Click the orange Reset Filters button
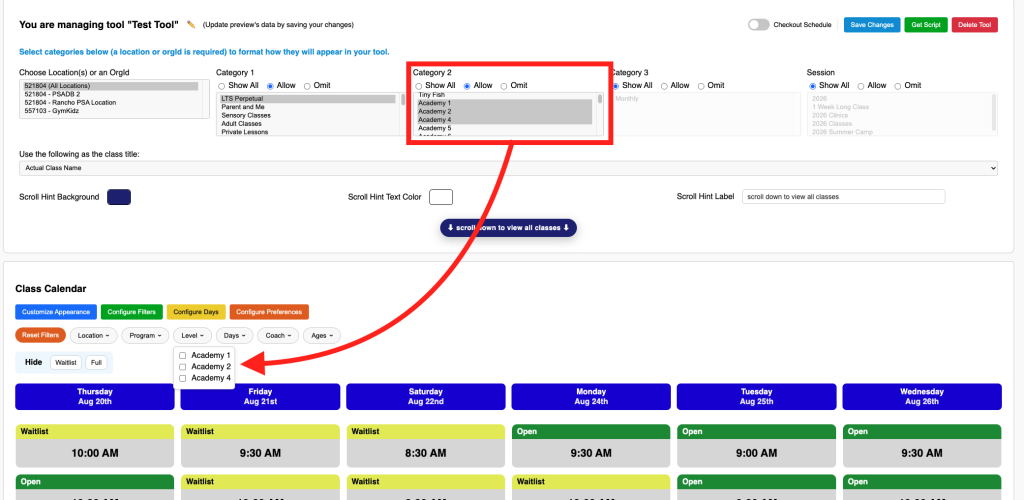This screenshot has height=500, width=1024. tap(40, 336)
